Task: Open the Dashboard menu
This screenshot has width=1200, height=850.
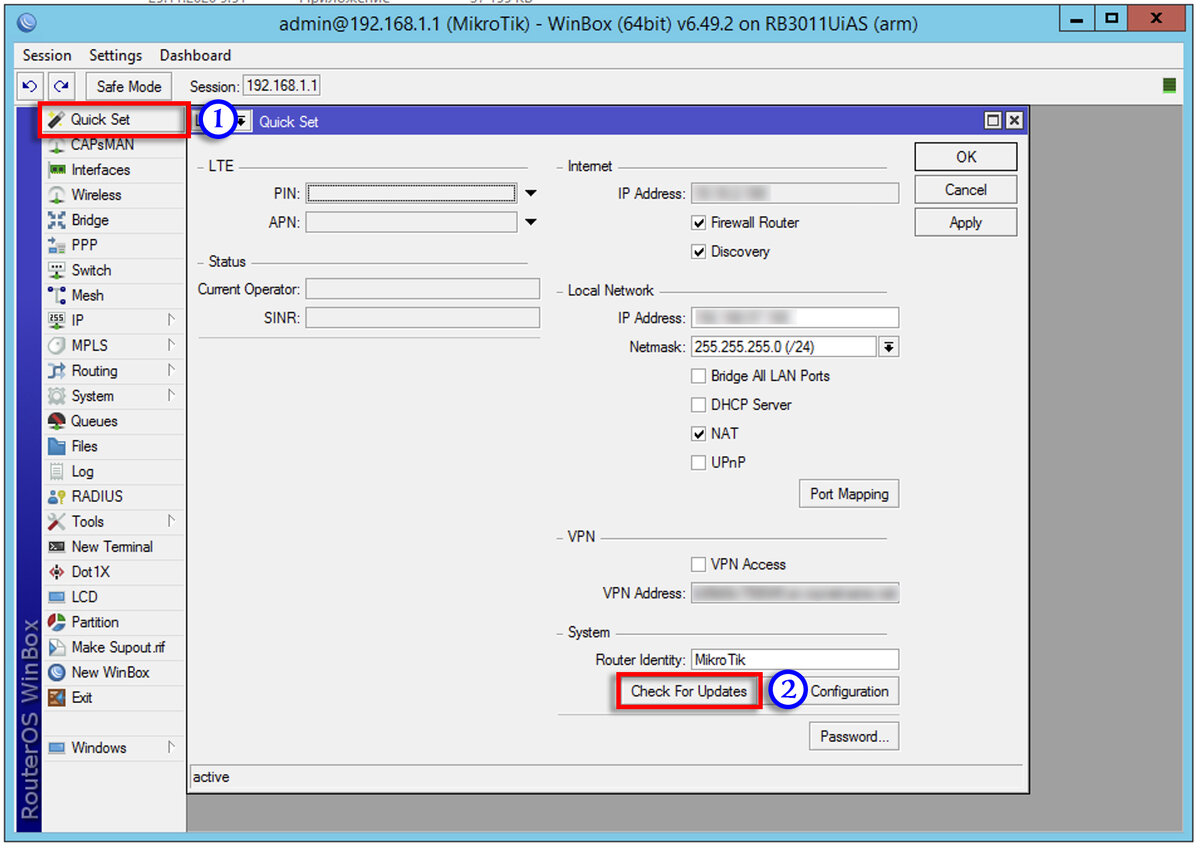Action: click(x=195, y=55)
